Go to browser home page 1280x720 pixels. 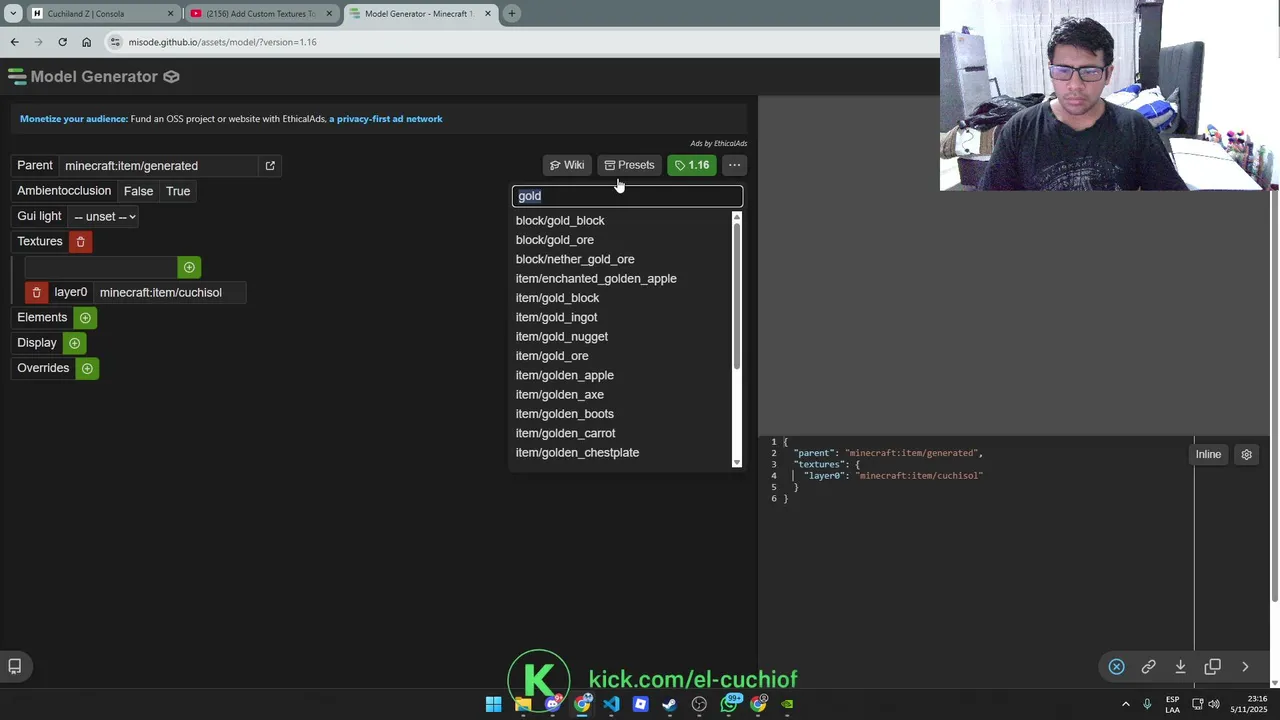click(x=86, y=42)
